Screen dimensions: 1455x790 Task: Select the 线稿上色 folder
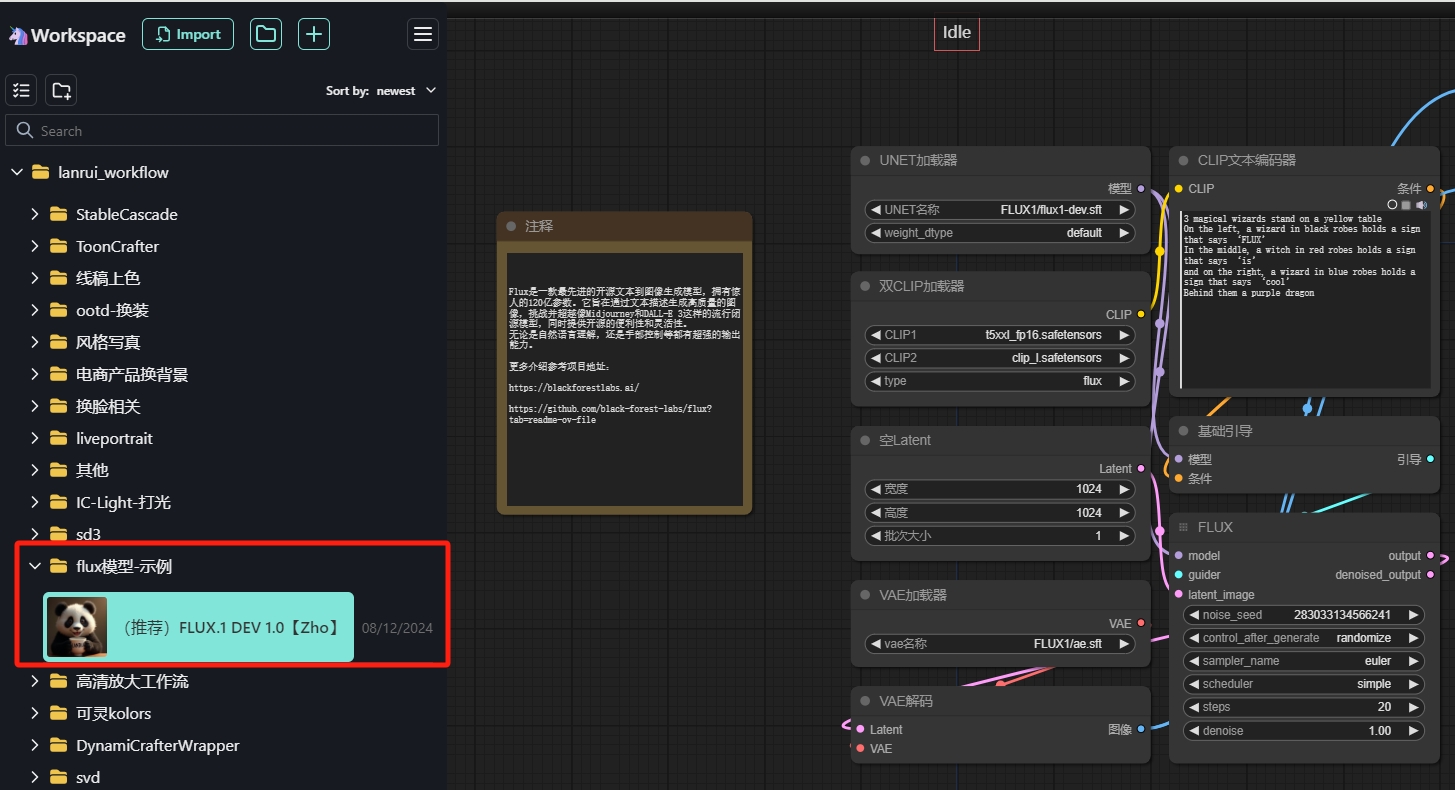point(108,278)
